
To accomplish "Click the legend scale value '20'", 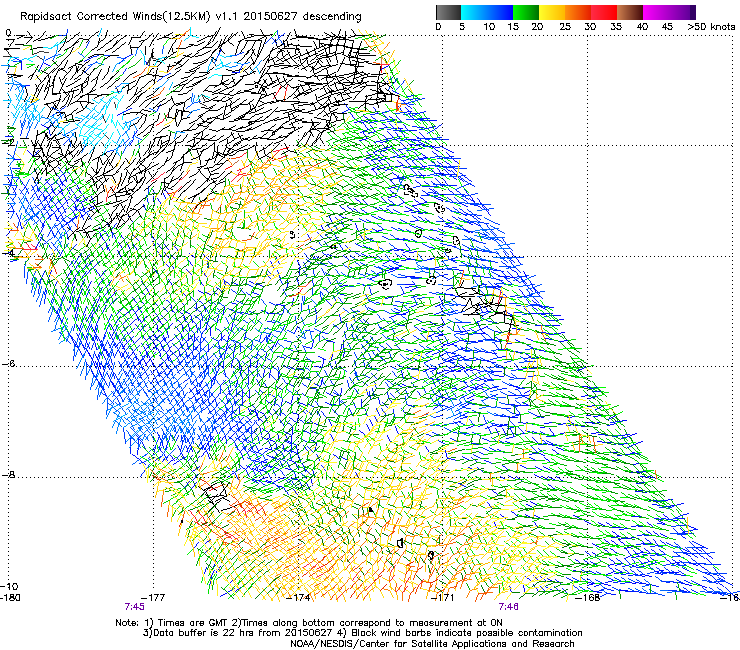I will tap(537, 27).
